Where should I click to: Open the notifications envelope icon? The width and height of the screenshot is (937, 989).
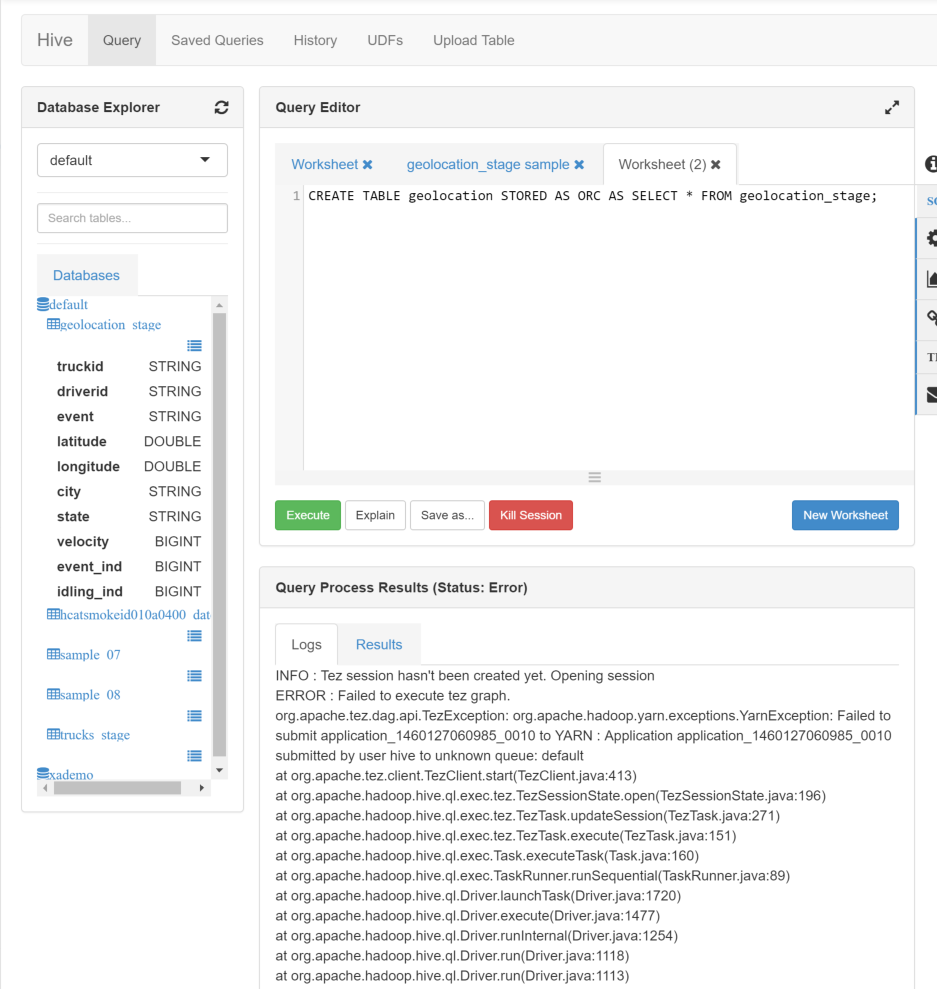[x=930, y=396]
